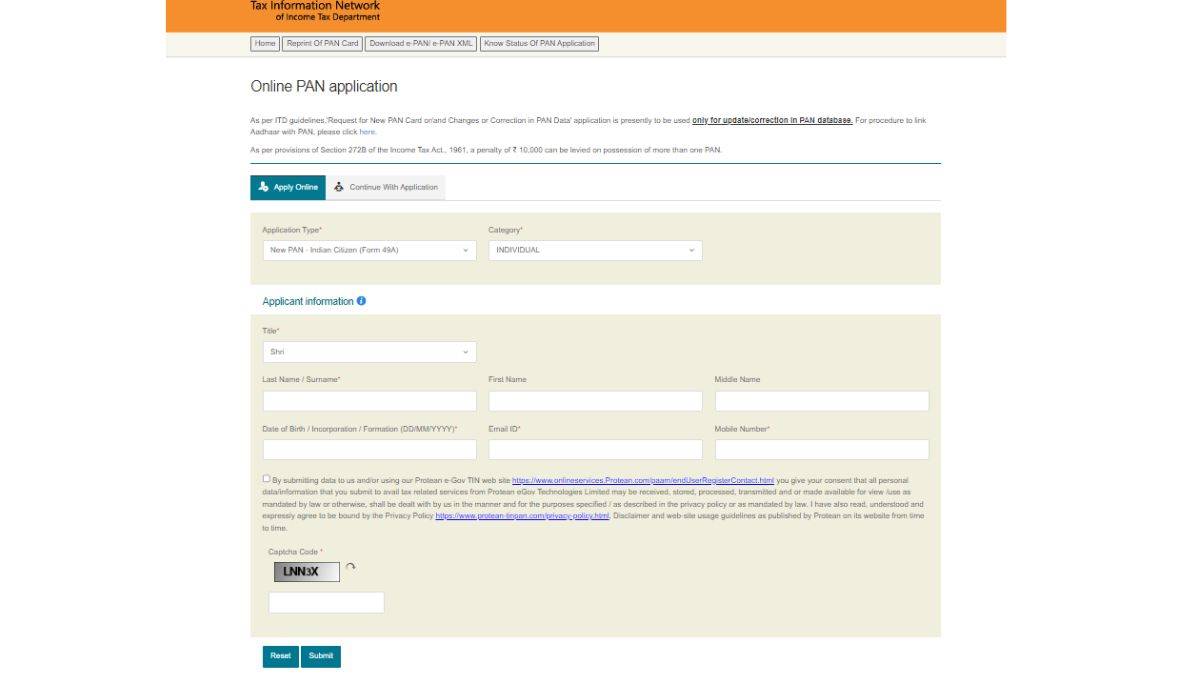Click the Applicant information info icon

[x=361, y=301]
